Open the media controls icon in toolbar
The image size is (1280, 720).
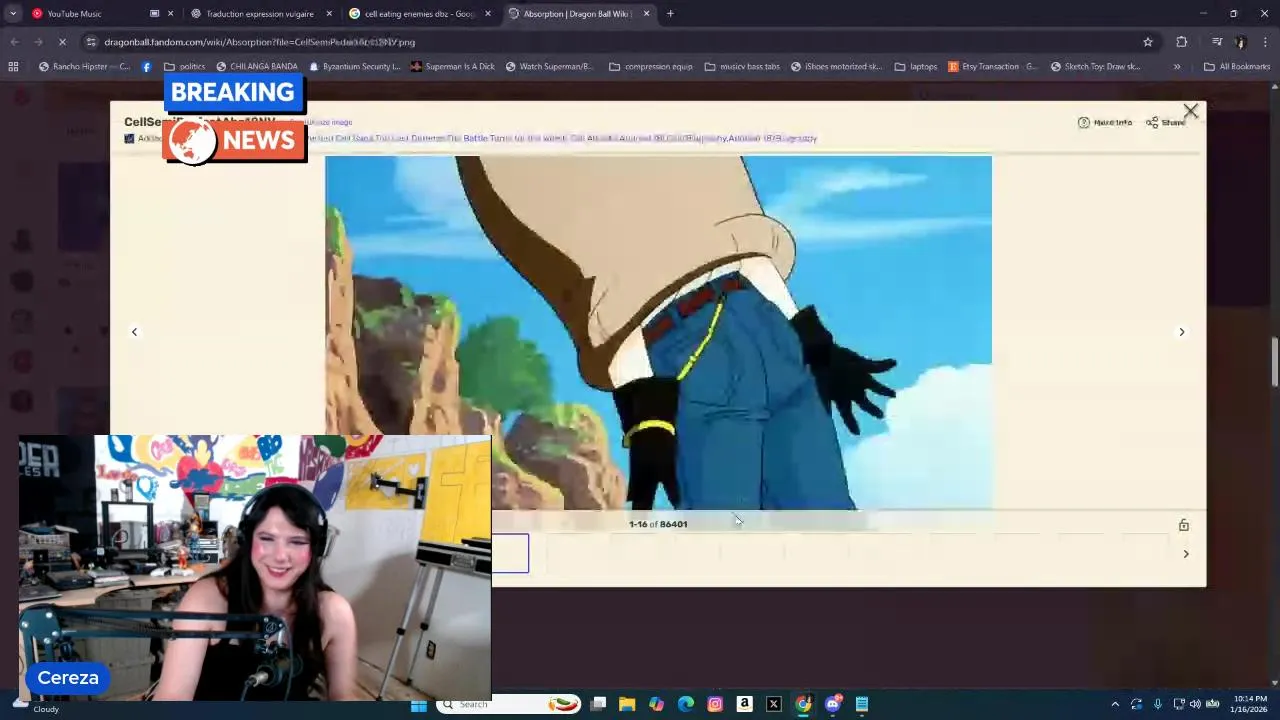point(1217,42)
